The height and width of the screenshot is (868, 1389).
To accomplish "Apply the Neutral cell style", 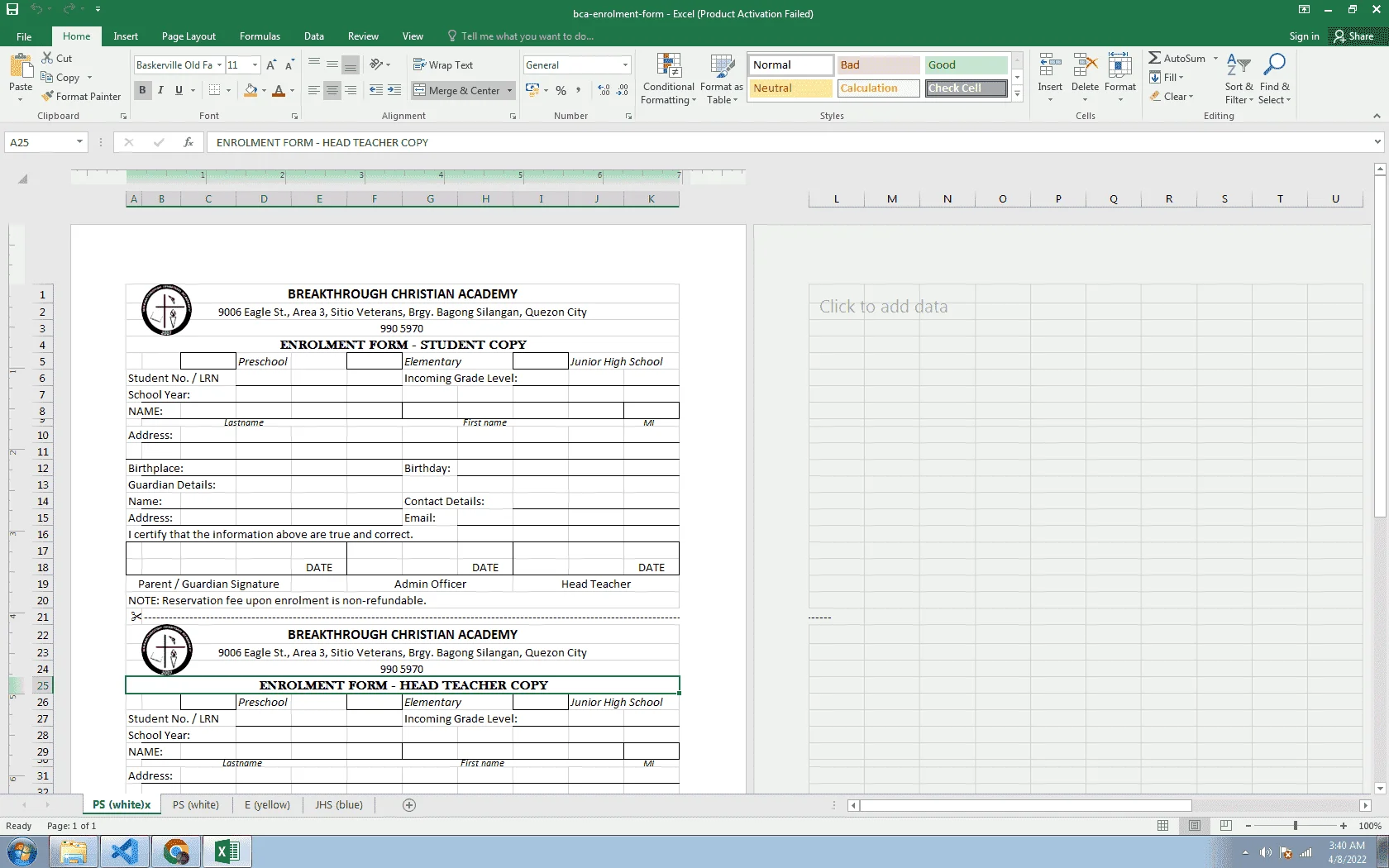I will coord(790,88).
